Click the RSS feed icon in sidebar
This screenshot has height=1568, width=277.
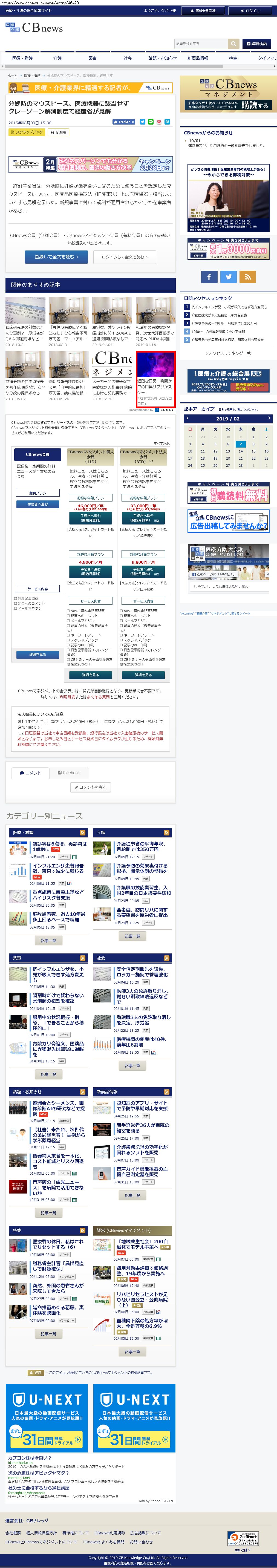click(x=248, y=276)
